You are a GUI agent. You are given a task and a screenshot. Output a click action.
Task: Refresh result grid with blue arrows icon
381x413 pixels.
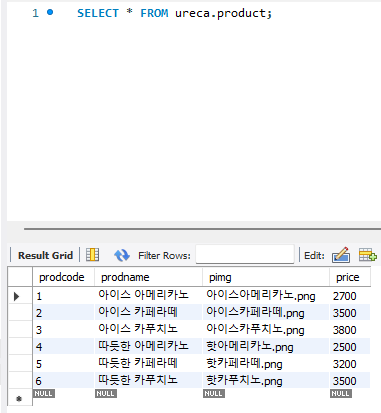pyautogui.click(x=122, y=255)
